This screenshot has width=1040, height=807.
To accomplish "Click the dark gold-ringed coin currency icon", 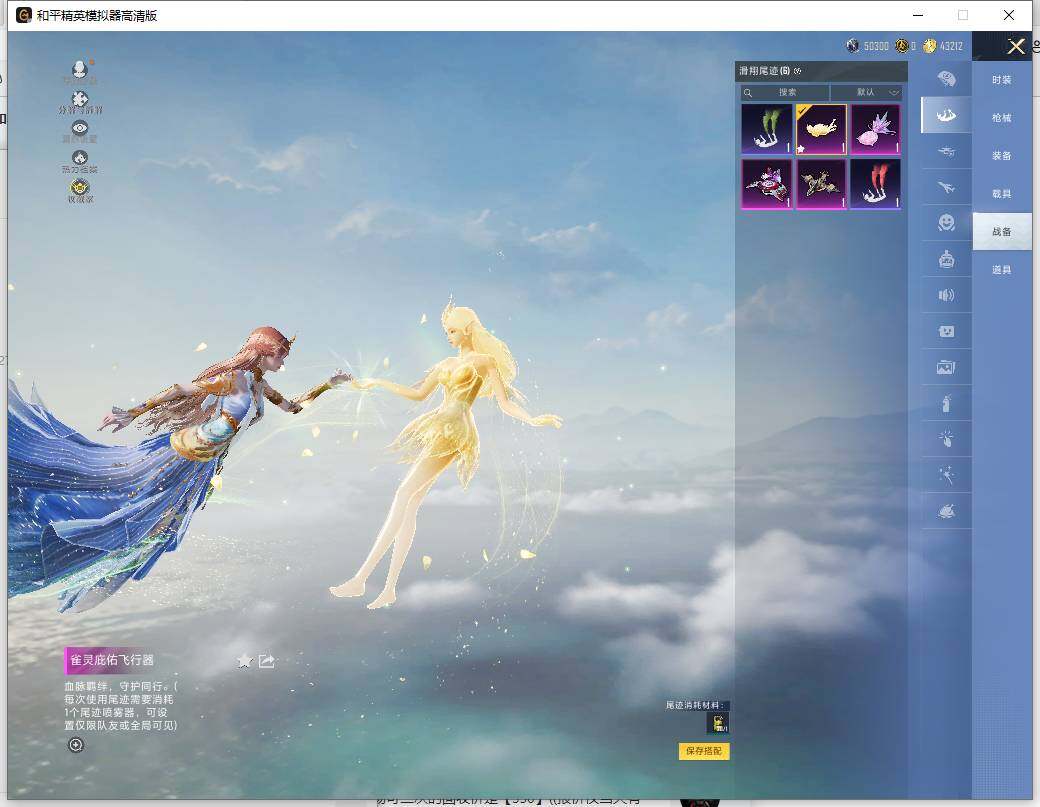I will 902,46.
